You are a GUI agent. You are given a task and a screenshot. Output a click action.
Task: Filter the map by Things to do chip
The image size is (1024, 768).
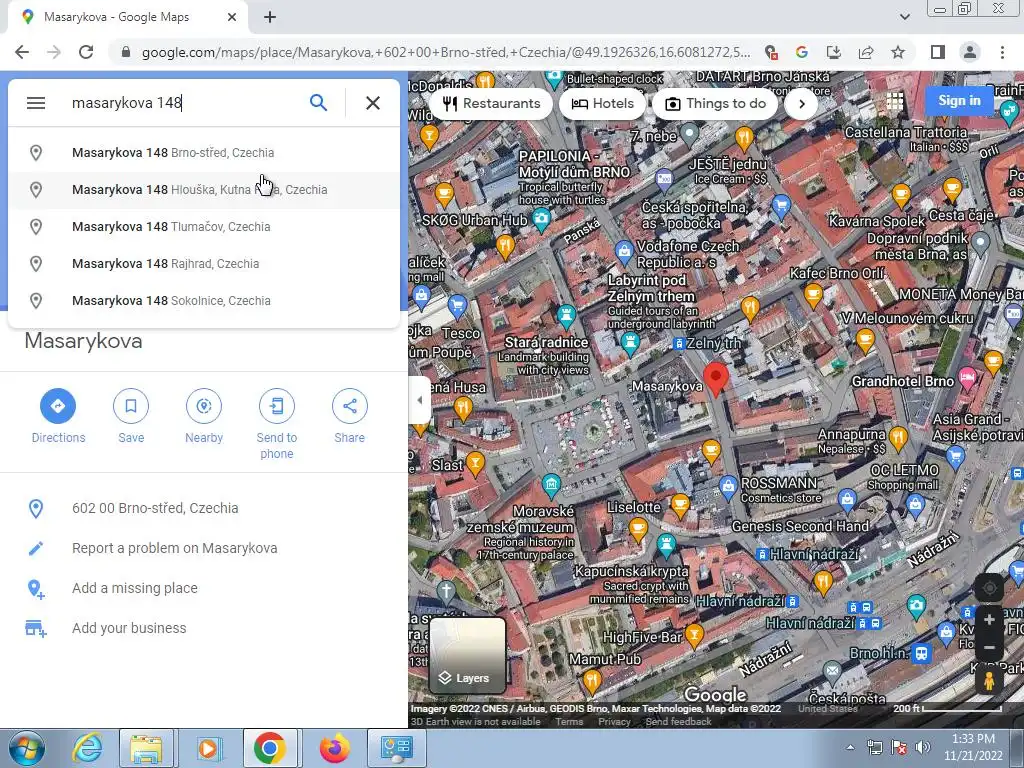pyautogui.click(x=715, y=104)
